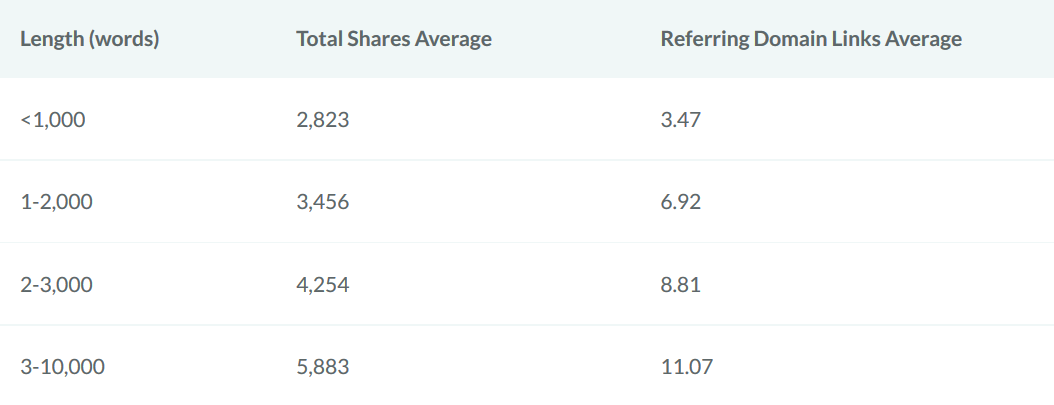Select the <1,000 length cell
The image size is (1054, 405).
click(x=53, y=120)
